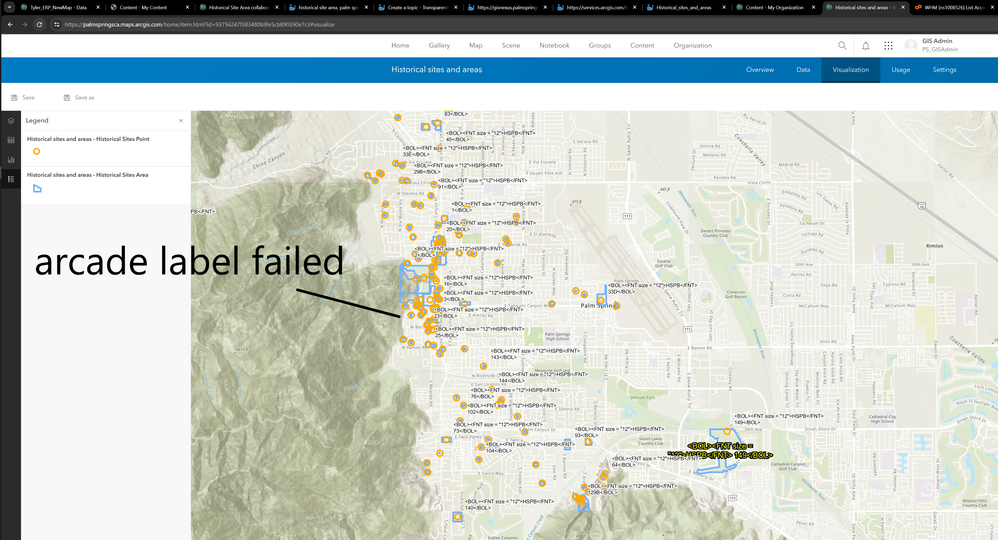The image size is (998, 540).
Task: Click the Historical Sites Point legend title
Action: tap(88, 139)
